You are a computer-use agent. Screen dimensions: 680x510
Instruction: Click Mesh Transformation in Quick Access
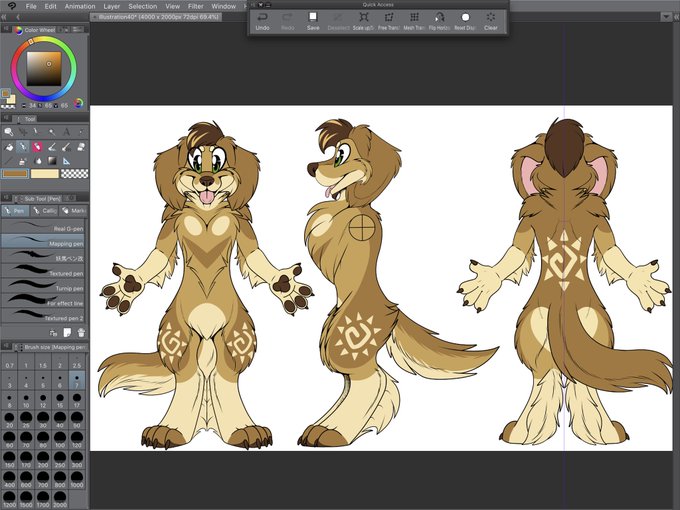point(414,21)
